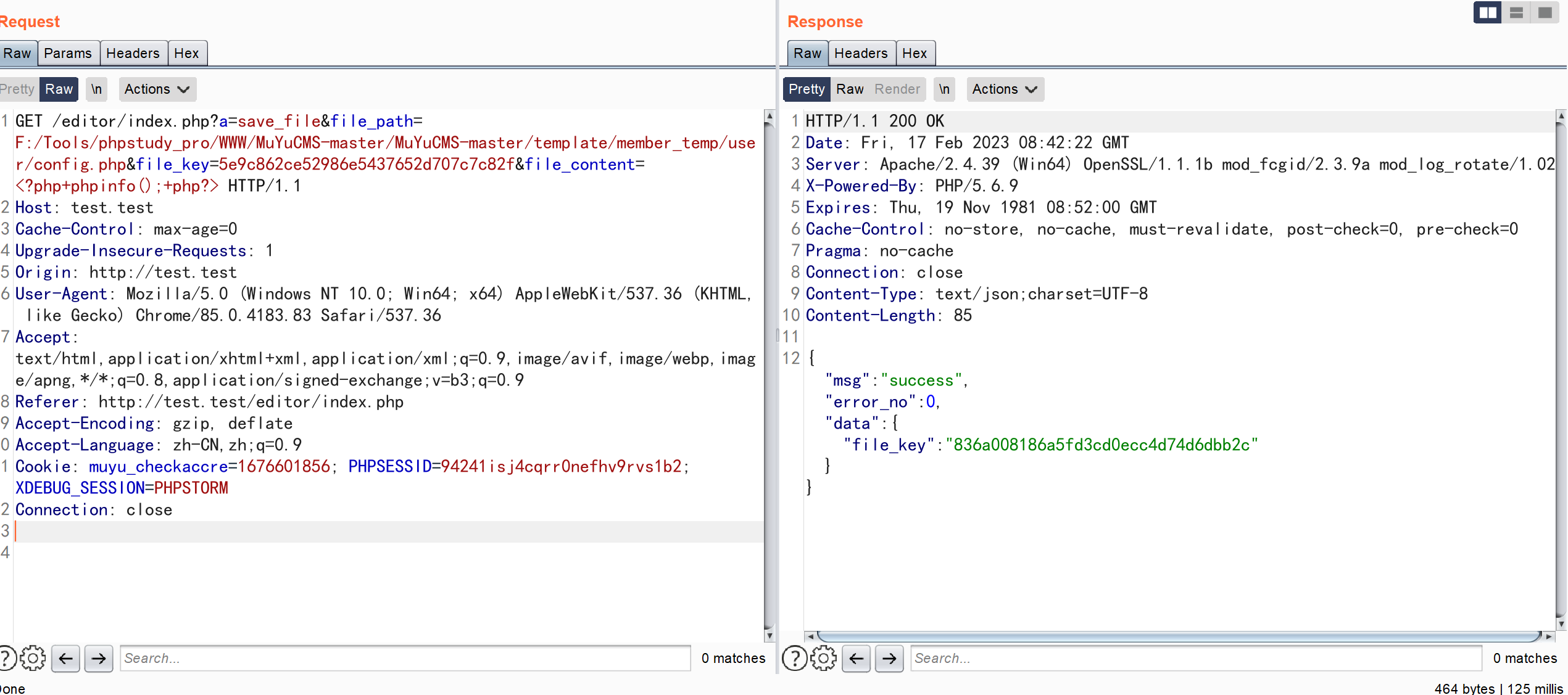
Task: Click Response search help question icon
Action: (x=794, y=659)
